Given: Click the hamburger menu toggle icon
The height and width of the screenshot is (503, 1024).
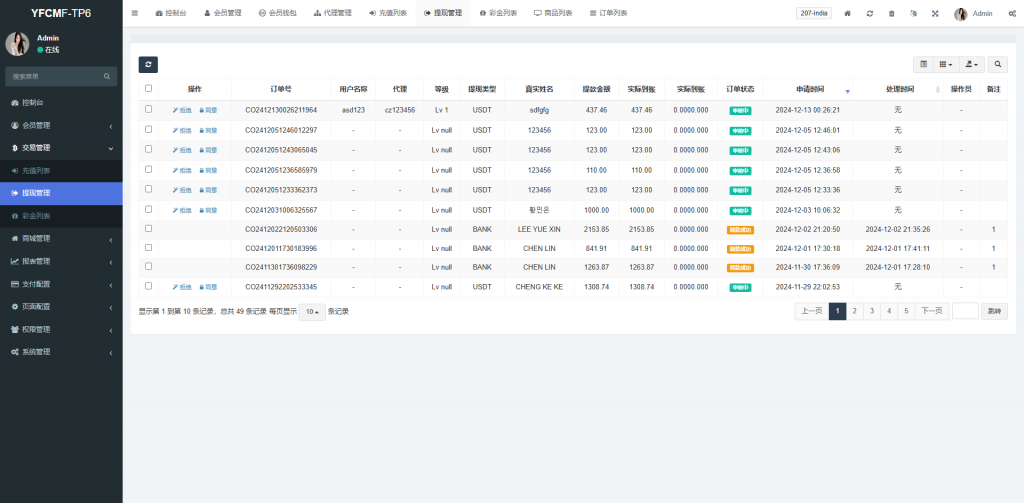Looking at the screenshot, I should pos(135,14).
